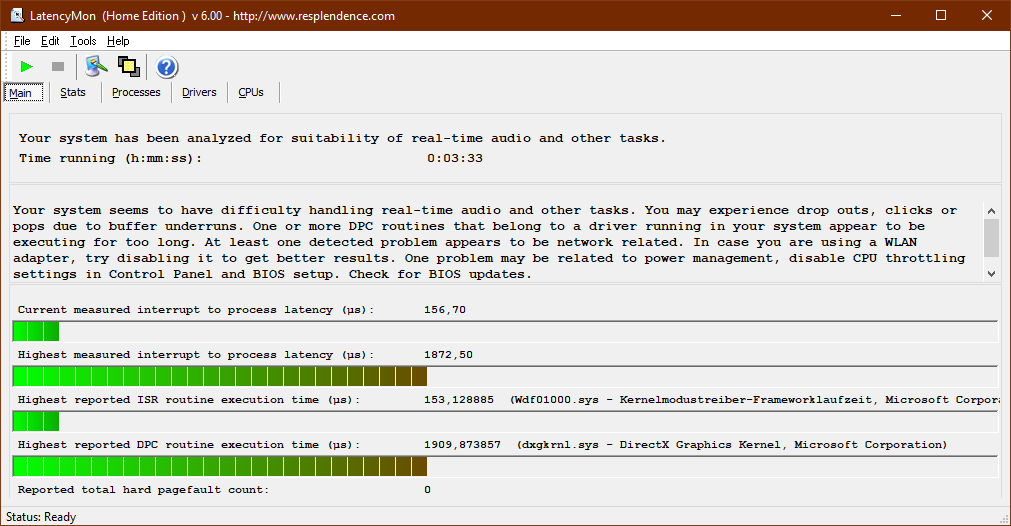Image resolution: width=1011 pixels, height=526 pixels.
Task: Click 'Time running (h:mm:ss):' label
Action: (110, 158)
